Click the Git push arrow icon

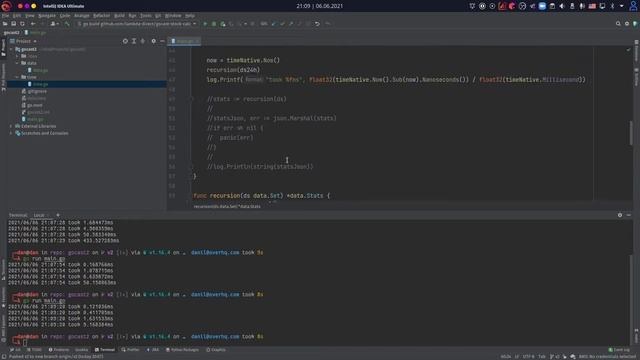coord(291,24)
